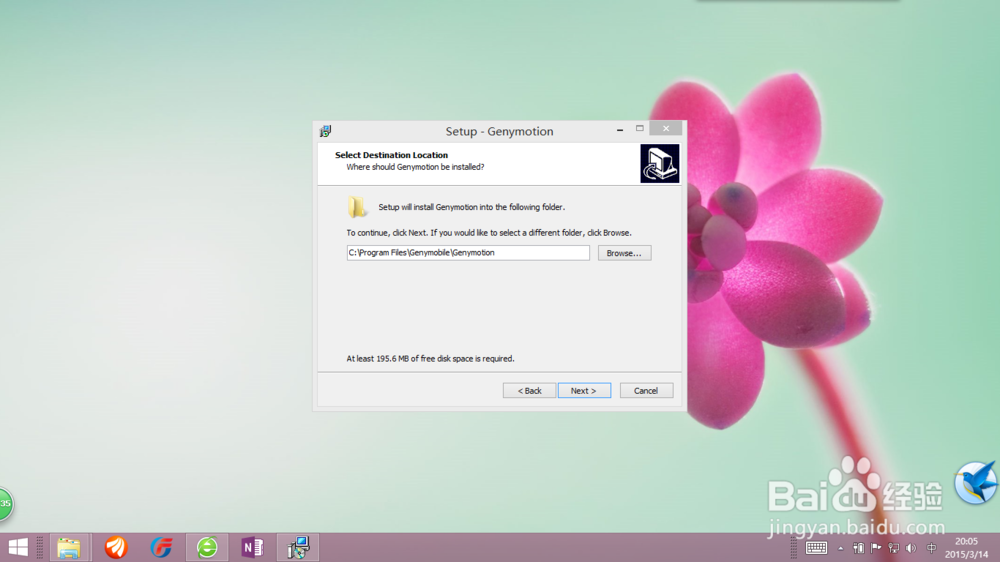Switch the Chinese input method indicator
Viewport: 1000px width, 562px height.
click(932, 548)
